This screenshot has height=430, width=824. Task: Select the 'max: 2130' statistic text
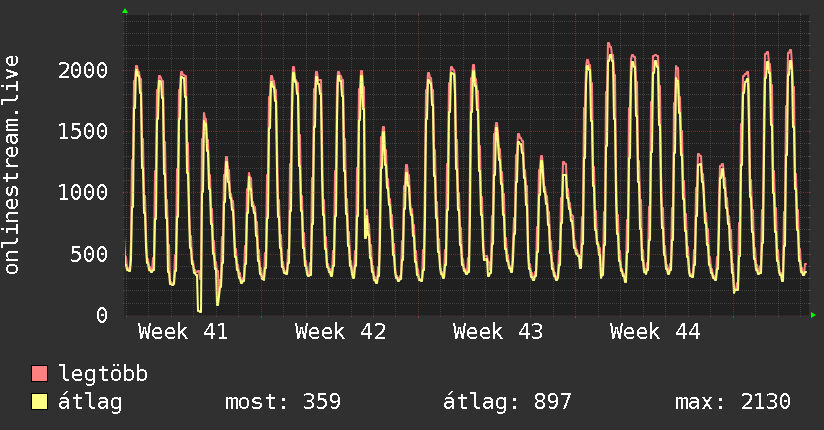733,402
